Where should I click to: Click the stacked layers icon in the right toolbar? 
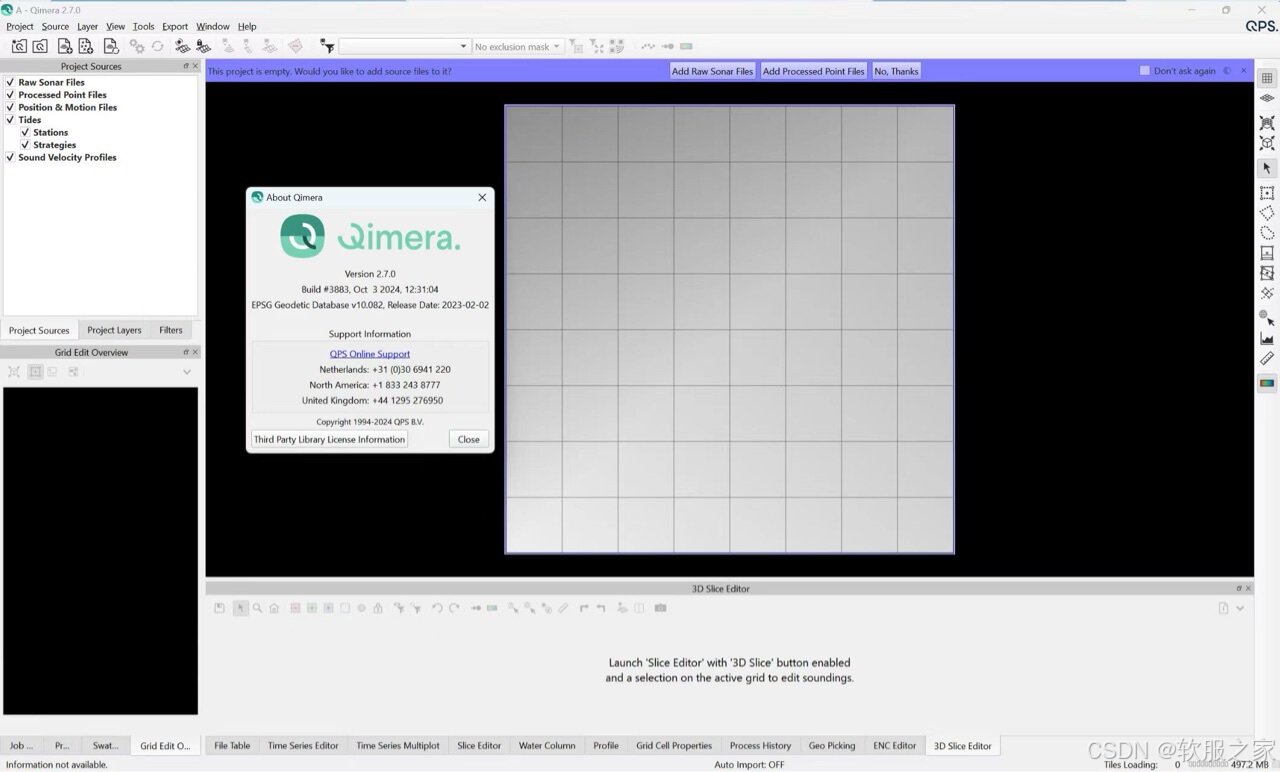[x=1267, y=98]
